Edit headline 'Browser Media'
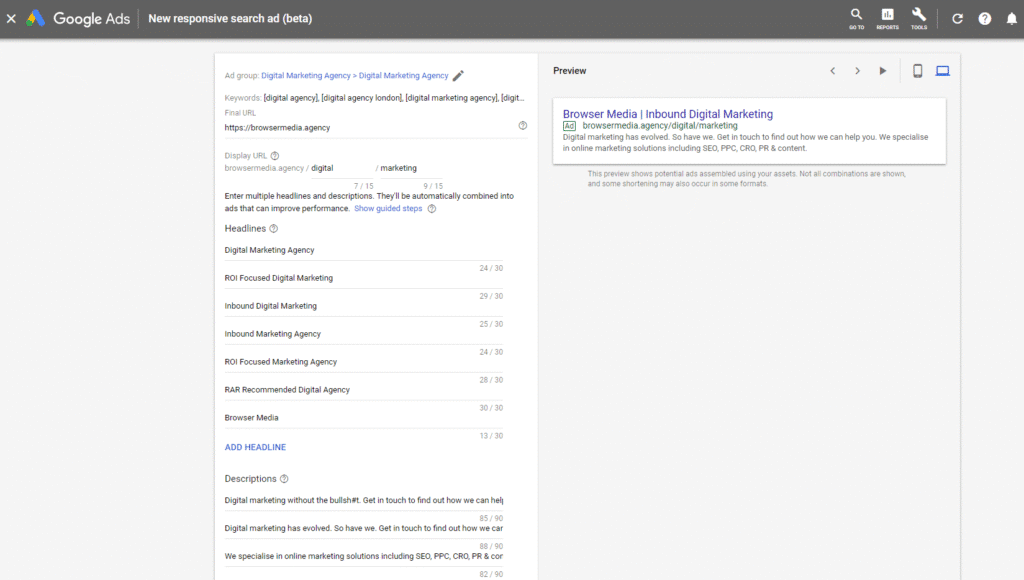This screenshot has width=1024, height=580. [x=364, y=418]
